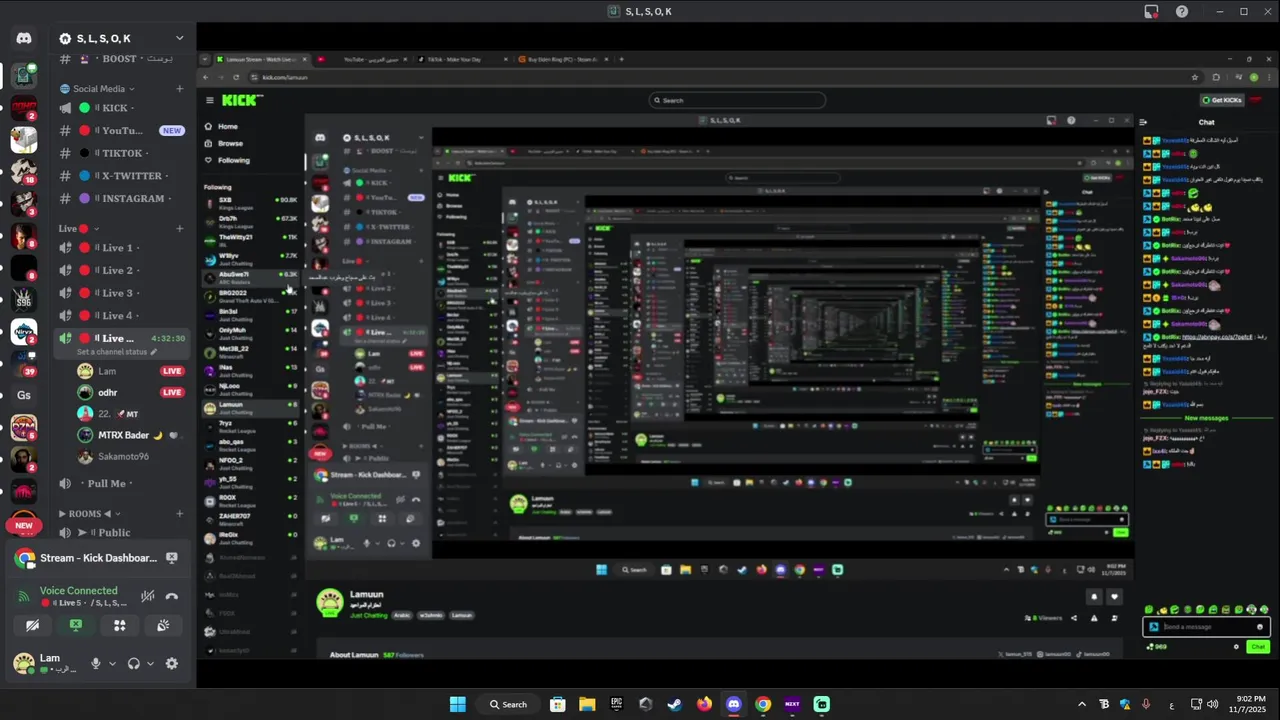The image size is (1280, 720).
Task: Open the KICK announcement channel
Action: (122, 108)
